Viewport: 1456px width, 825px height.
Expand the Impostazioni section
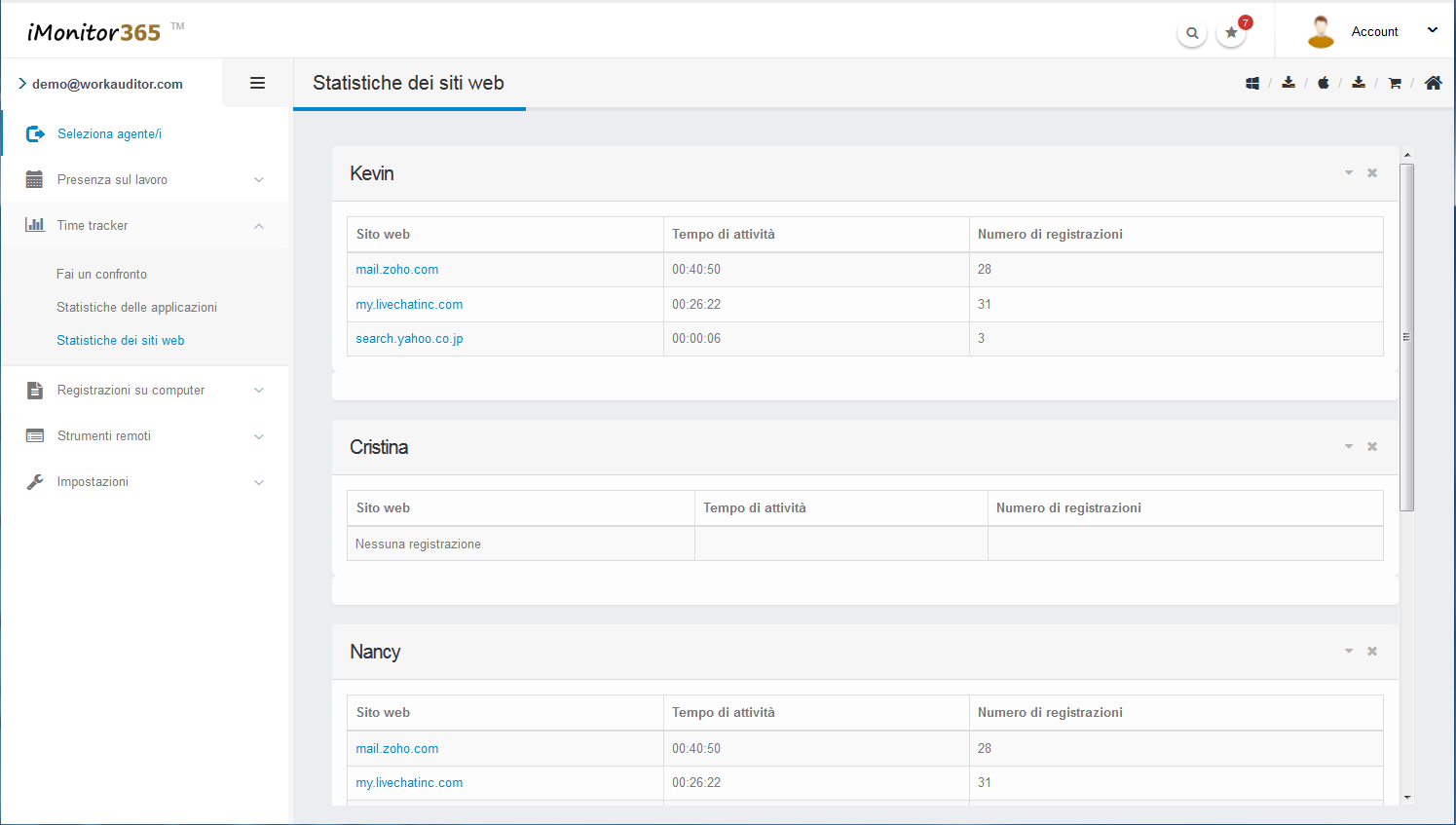click(146, 482)
